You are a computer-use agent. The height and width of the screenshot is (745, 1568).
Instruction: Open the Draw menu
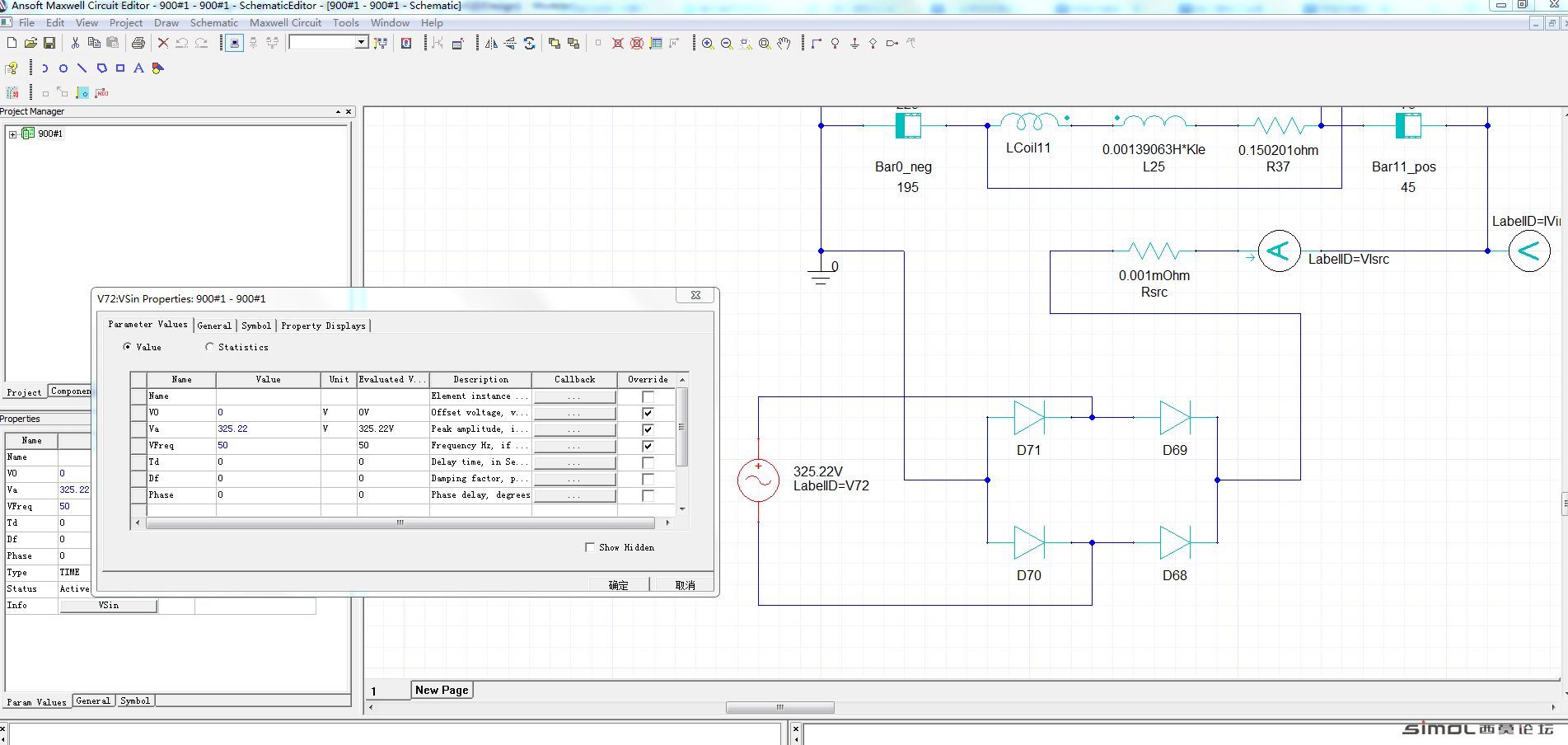click(x=166, y=22)
